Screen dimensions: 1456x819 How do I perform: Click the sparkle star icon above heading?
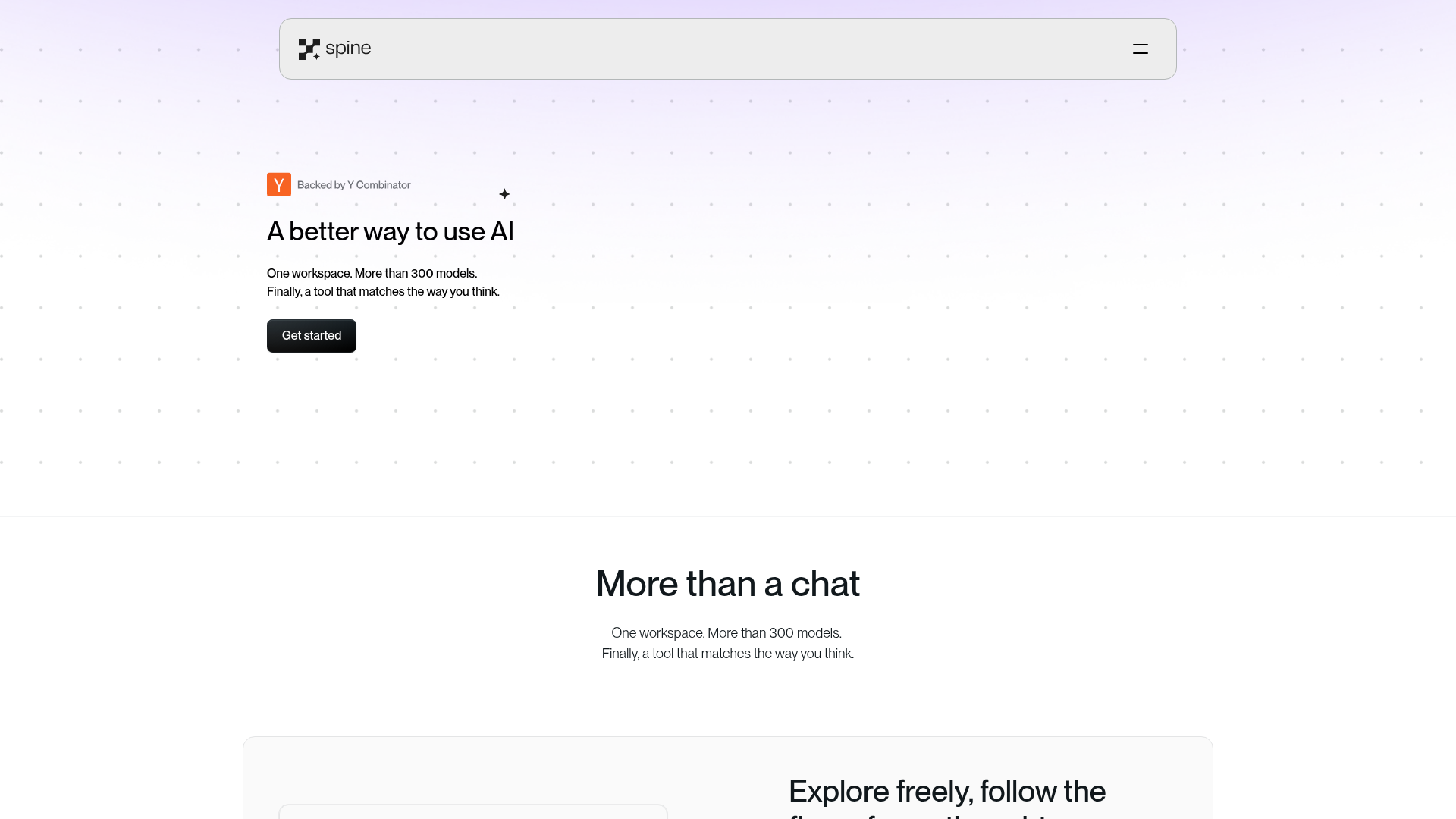click(x=504, y=194)
